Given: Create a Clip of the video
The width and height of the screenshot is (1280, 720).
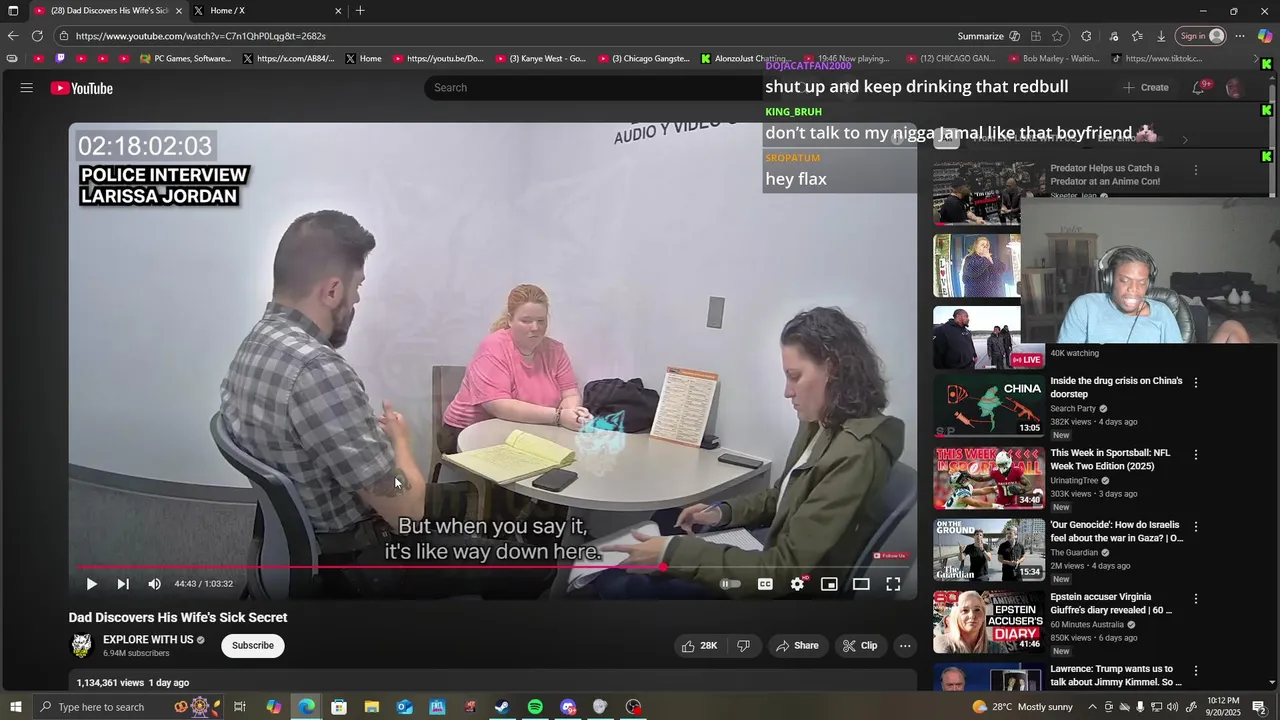Looking at the screenshot, I should click(860, 646).
